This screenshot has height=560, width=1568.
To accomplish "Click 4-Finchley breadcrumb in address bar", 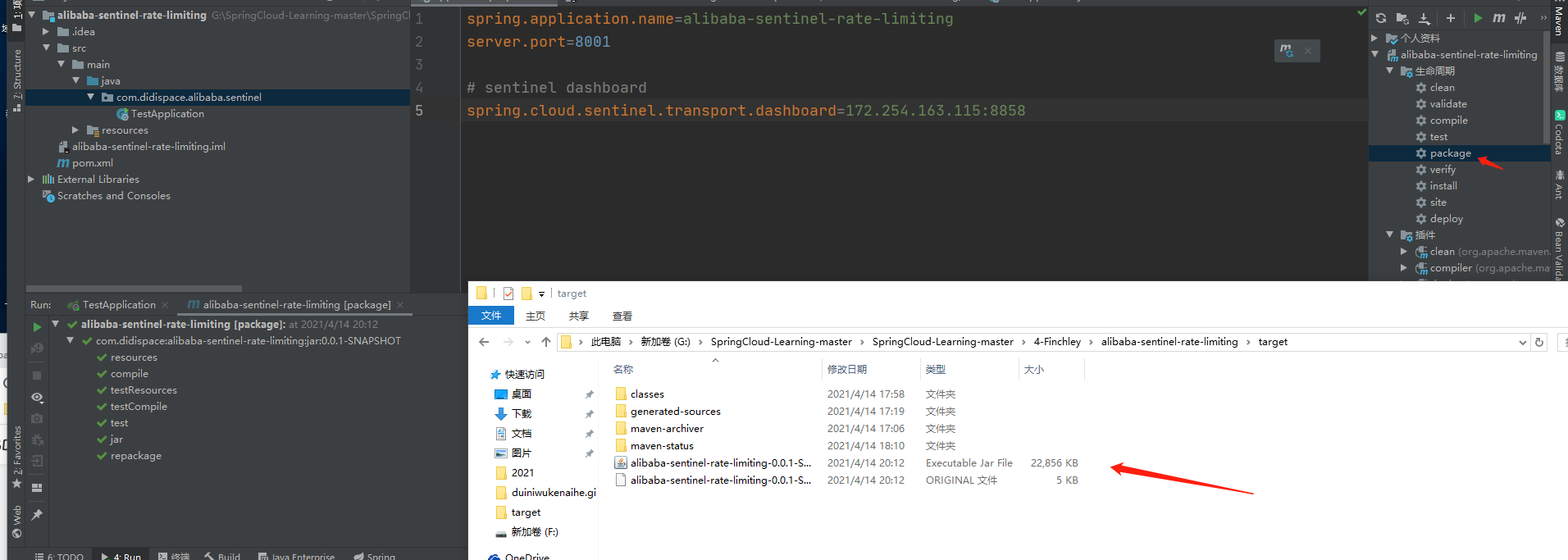I will pos(1057,342).
